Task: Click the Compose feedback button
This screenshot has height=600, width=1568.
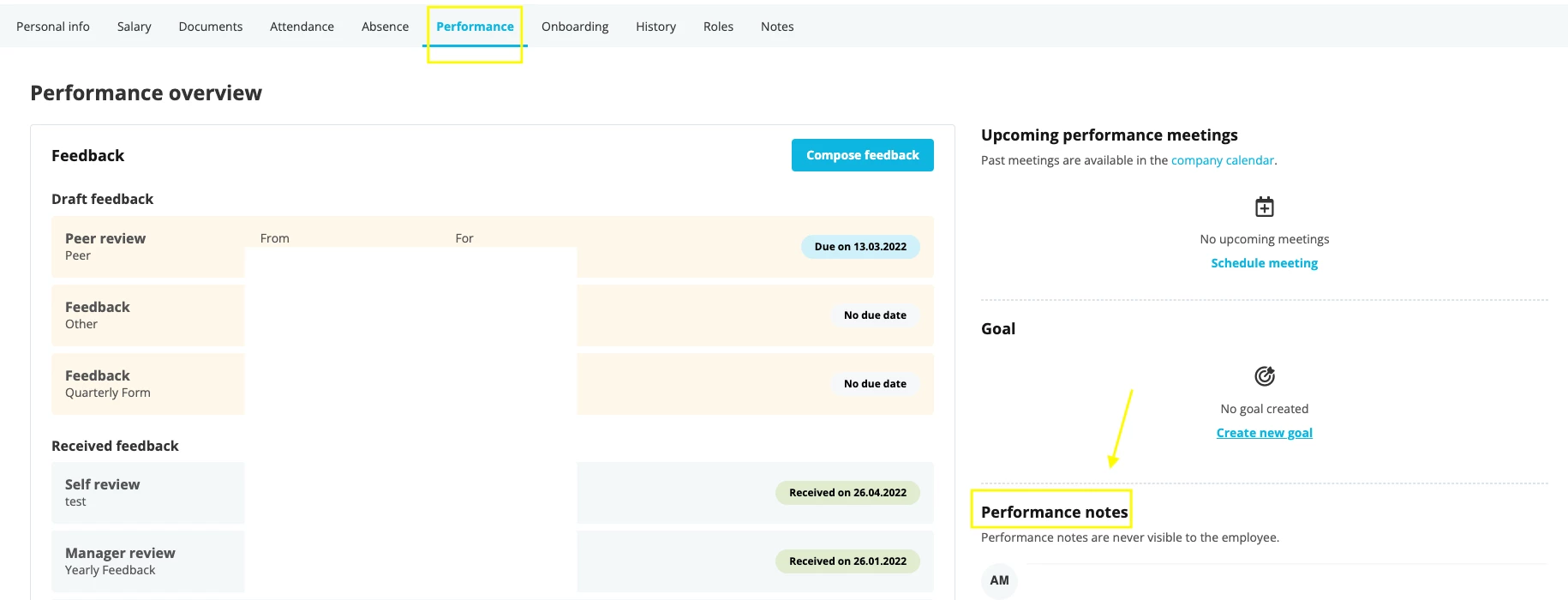Action: (x=863, y=155)
